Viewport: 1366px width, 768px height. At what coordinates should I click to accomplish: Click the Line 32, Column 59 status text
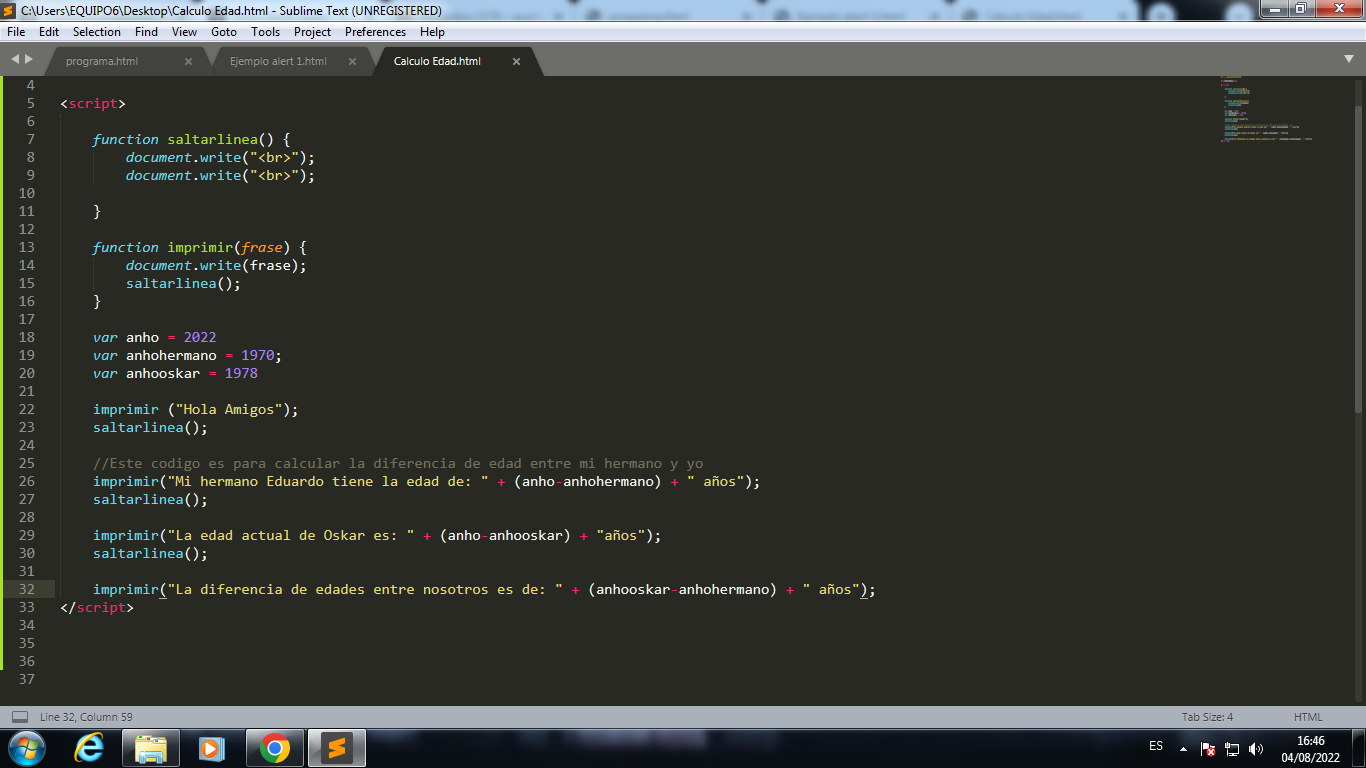(x=86, y=717)
